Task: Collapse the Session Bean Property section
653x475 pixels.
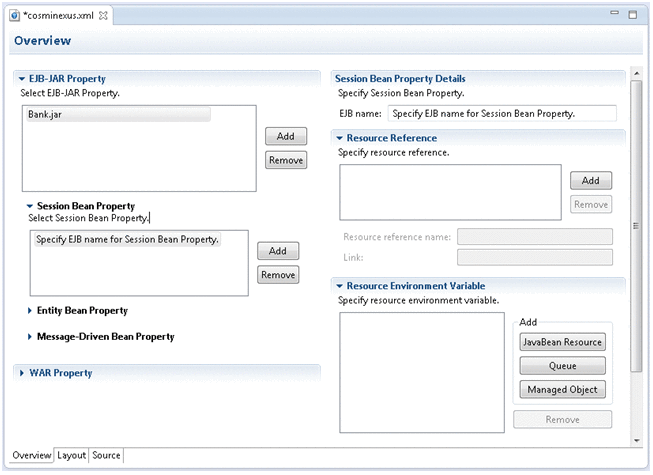Action: 30,206
